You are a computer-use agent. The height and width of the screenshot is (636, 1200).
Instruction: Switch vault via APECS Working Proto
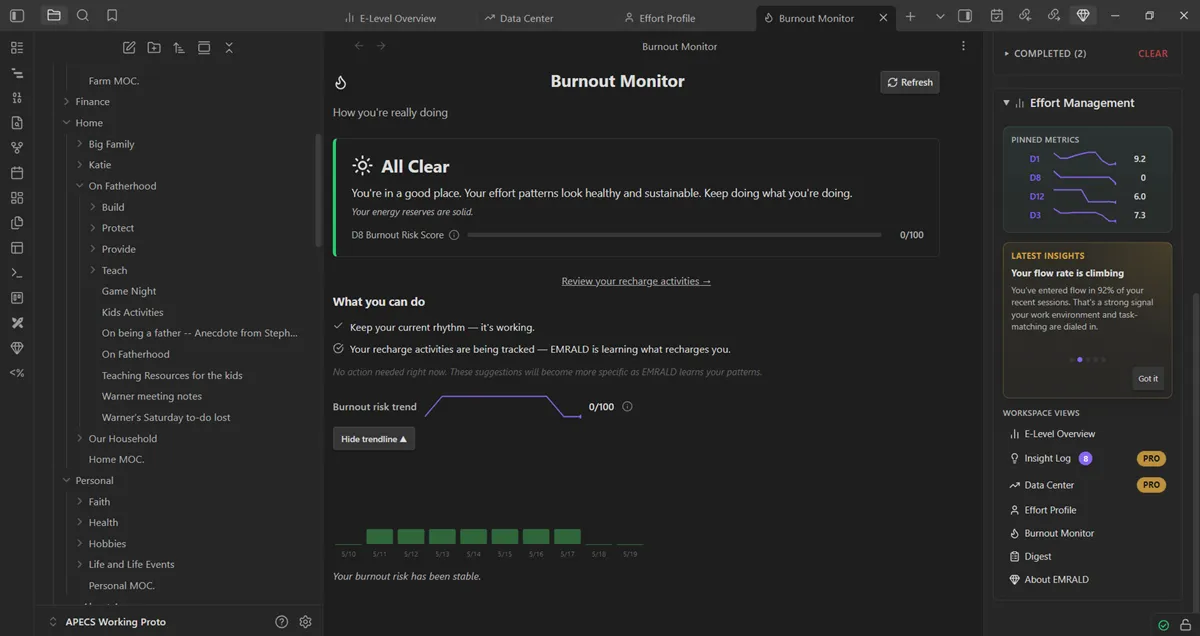coord(116,622)
